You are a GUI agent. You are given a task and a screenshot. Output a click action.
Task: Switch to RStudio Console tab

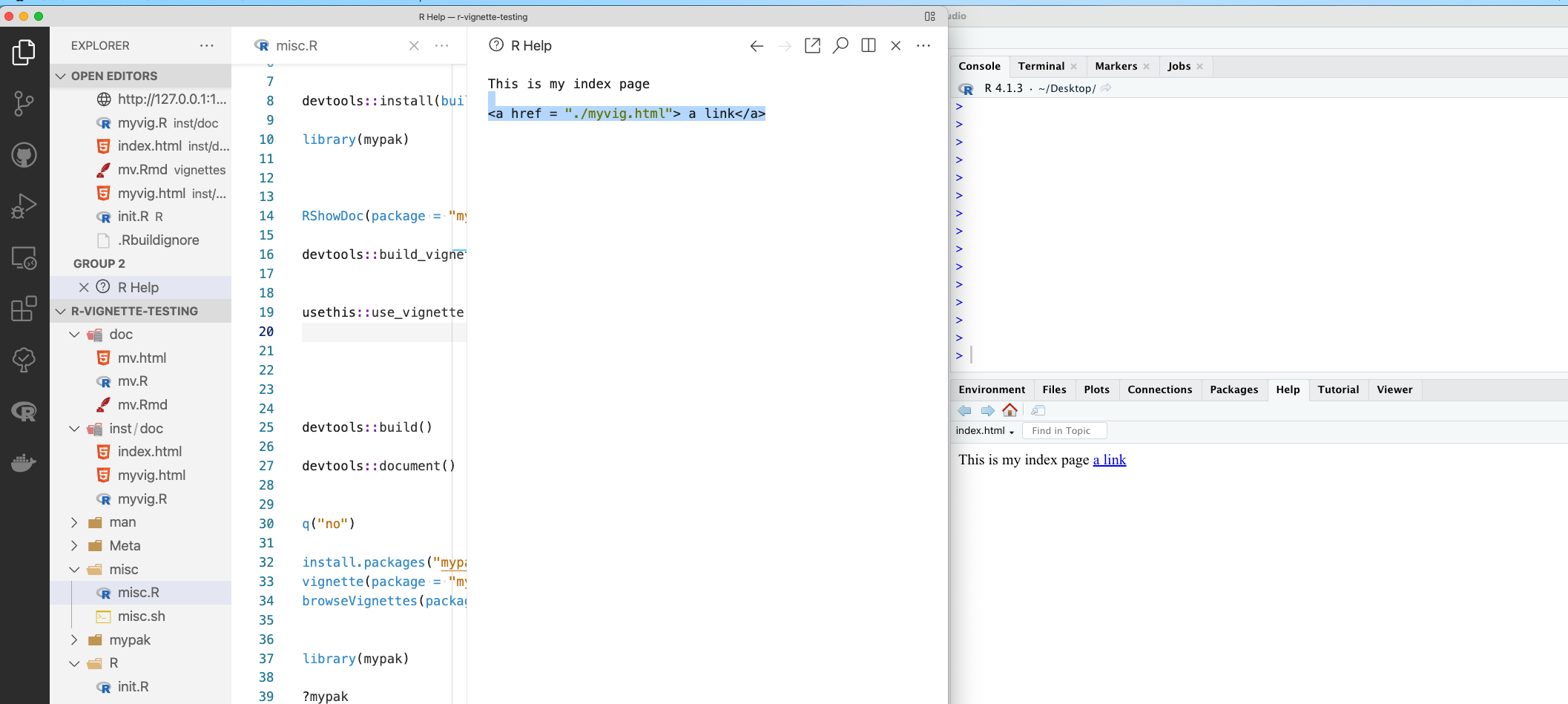tap(979, 66)
